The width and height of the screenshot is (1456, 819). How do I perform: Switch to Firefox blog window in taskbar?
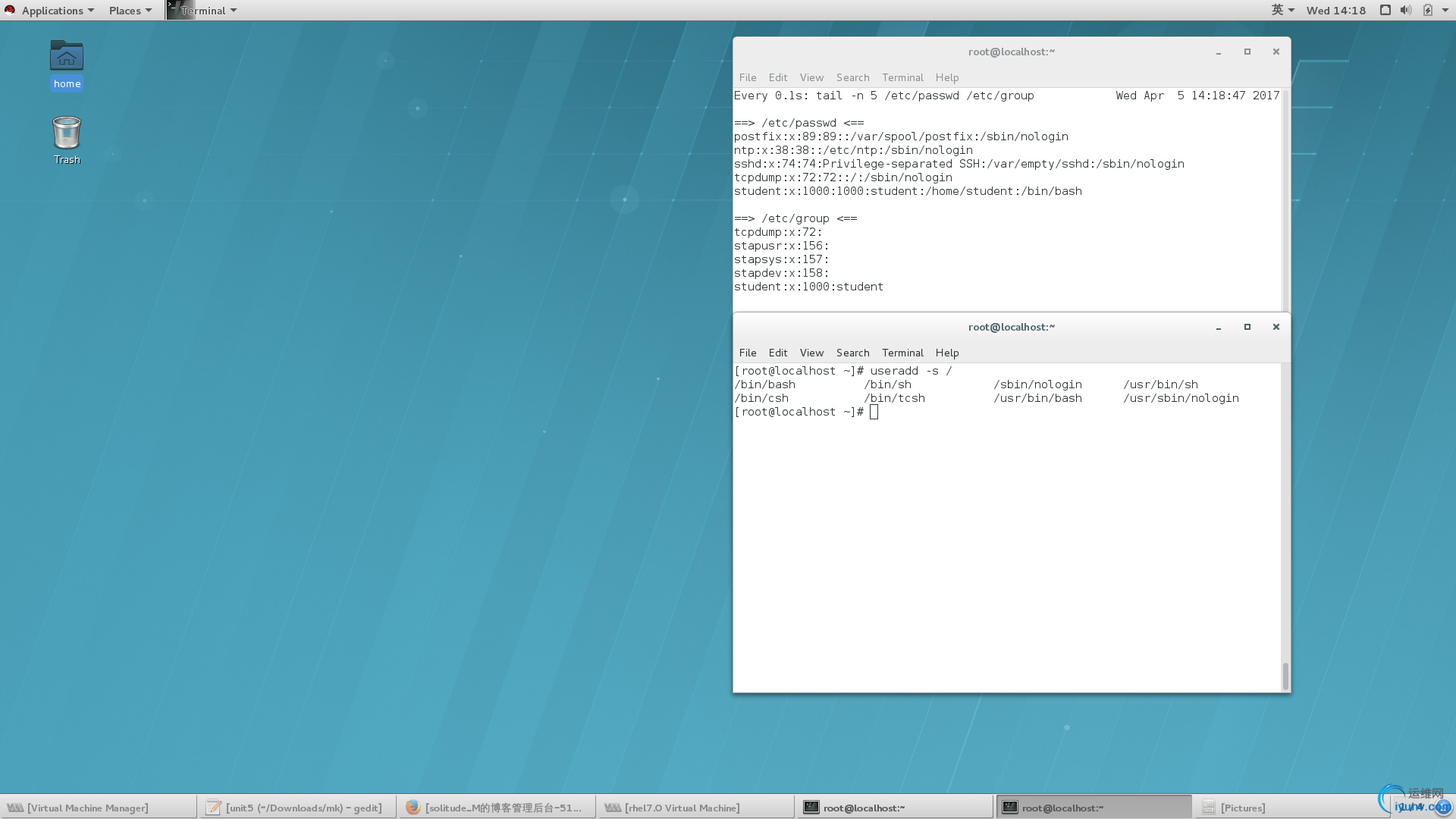tap(495, 808)
